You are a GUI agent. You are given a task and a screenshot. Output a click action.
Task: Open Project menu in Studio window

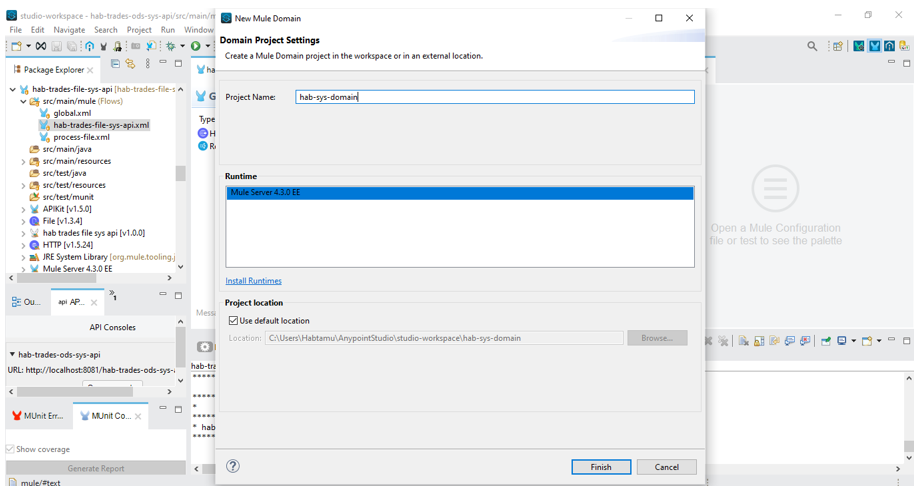point(139,30)
